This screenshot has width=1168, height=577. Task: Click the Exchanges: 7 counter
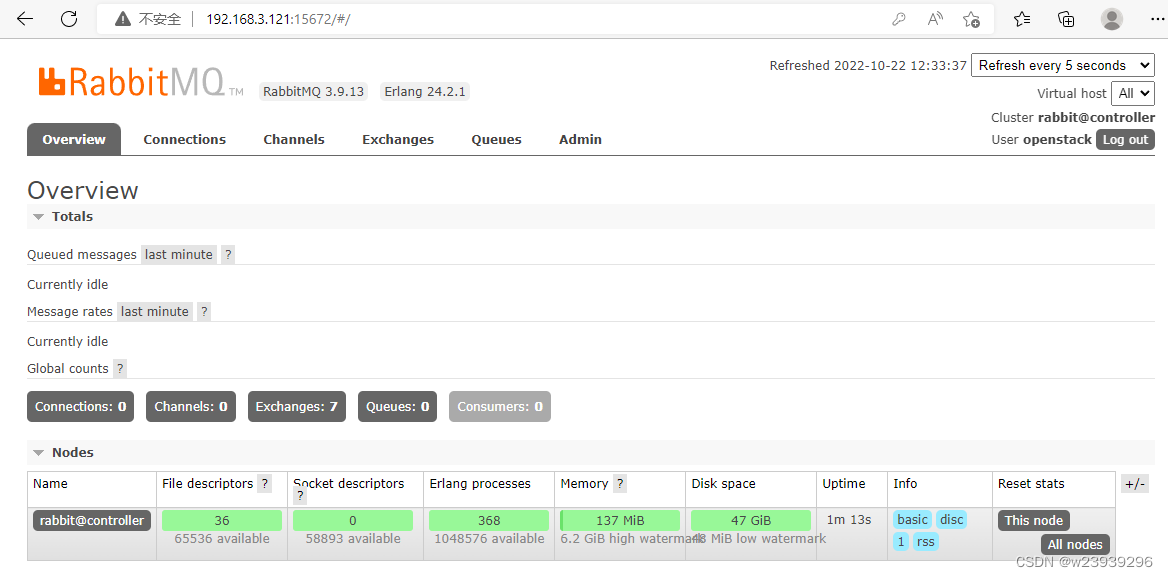point(296,406)
